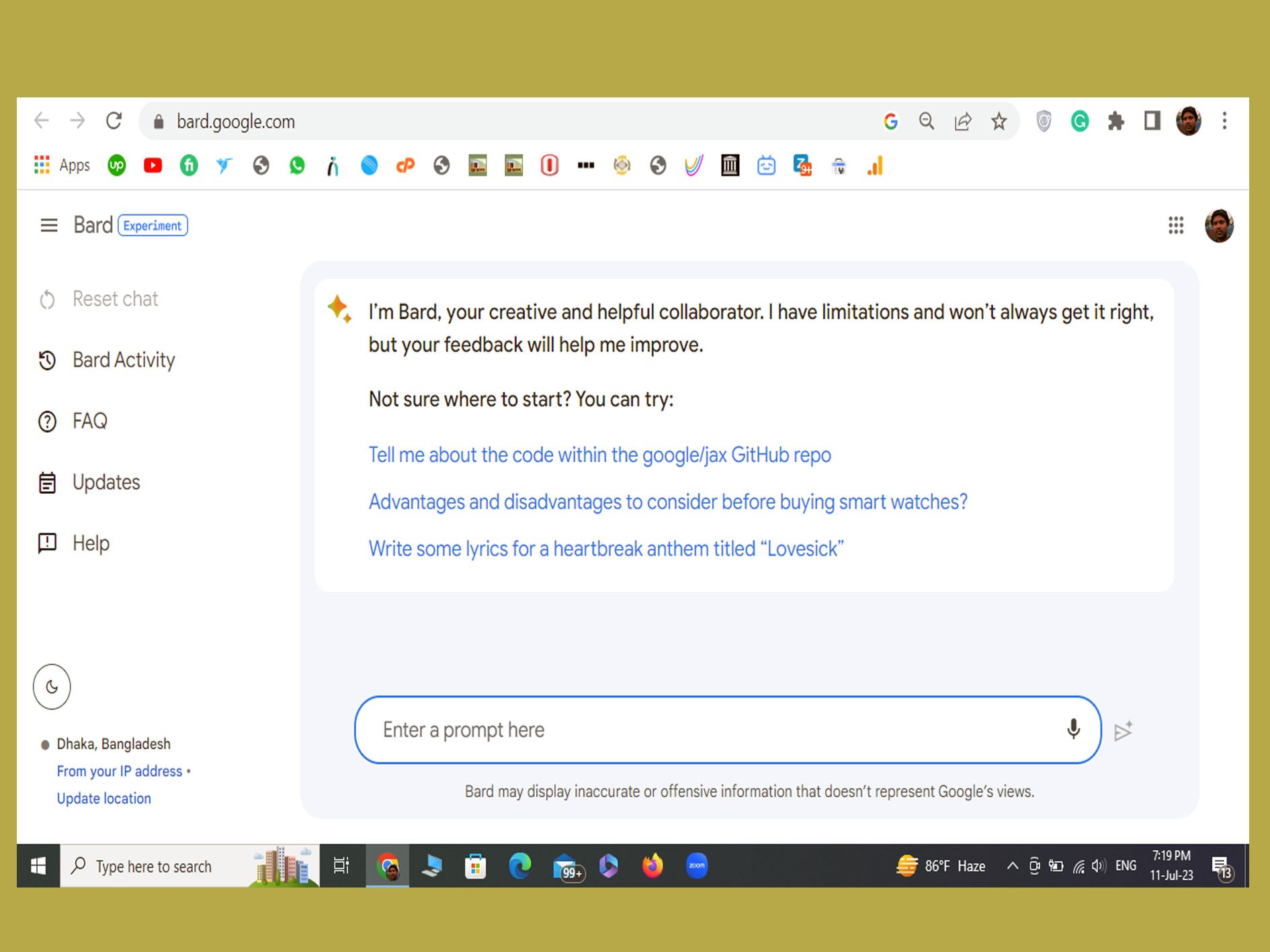
Task: Open the orange bar-chart Analytics bookmark
Action: click(x=875, y=165)
